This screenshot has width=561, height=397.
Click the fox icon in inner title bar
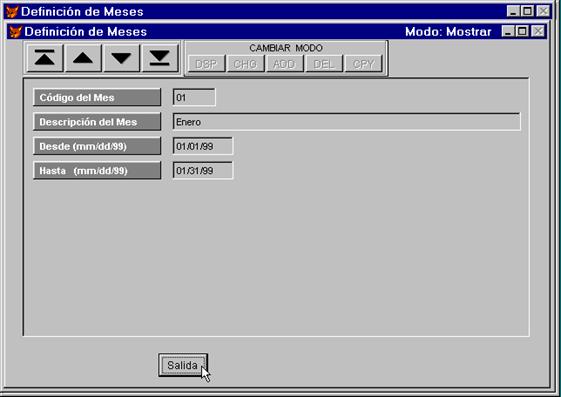15,32
